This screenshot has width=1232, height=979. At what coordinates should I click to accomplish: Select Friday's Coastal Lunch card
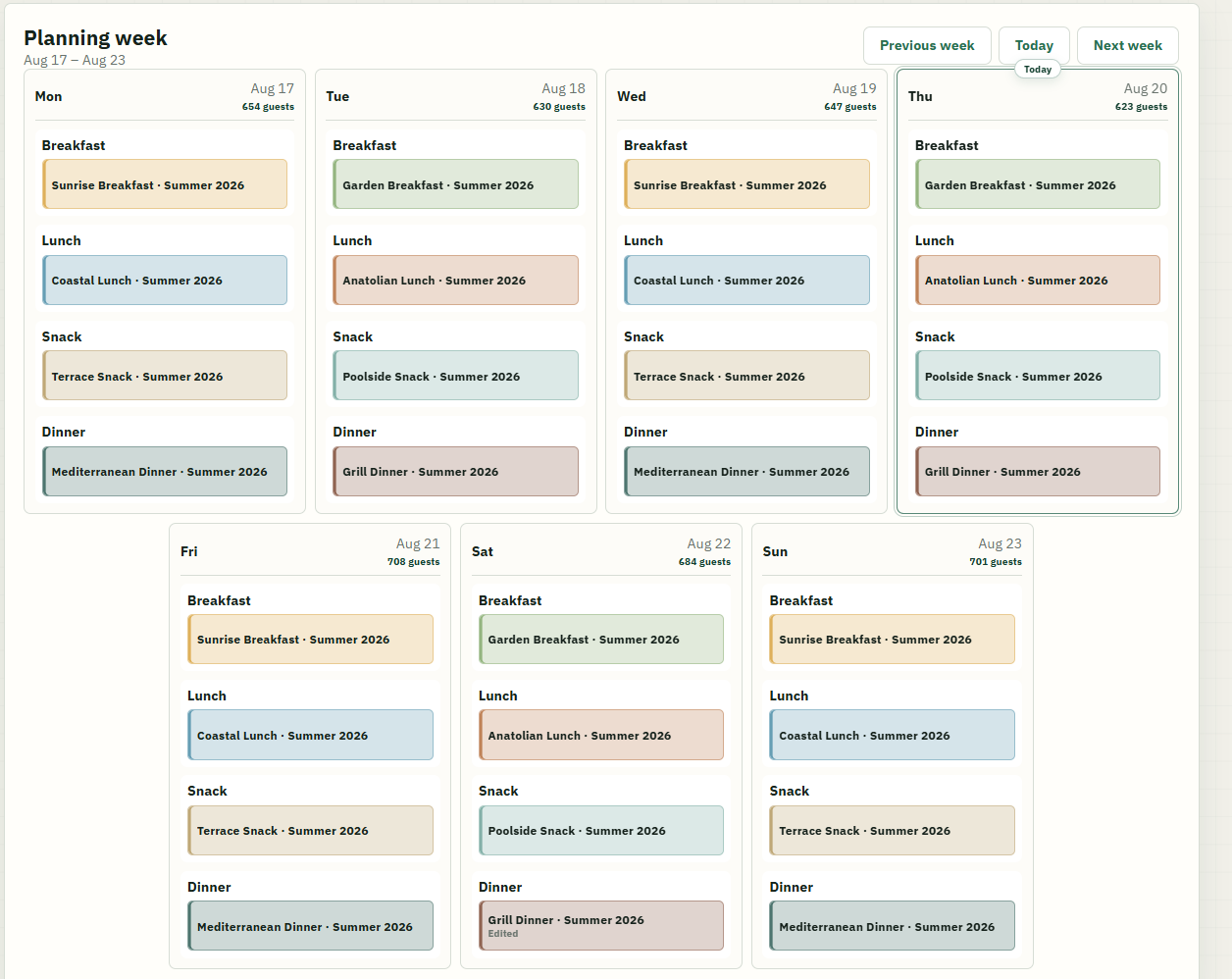pos(310,735)
